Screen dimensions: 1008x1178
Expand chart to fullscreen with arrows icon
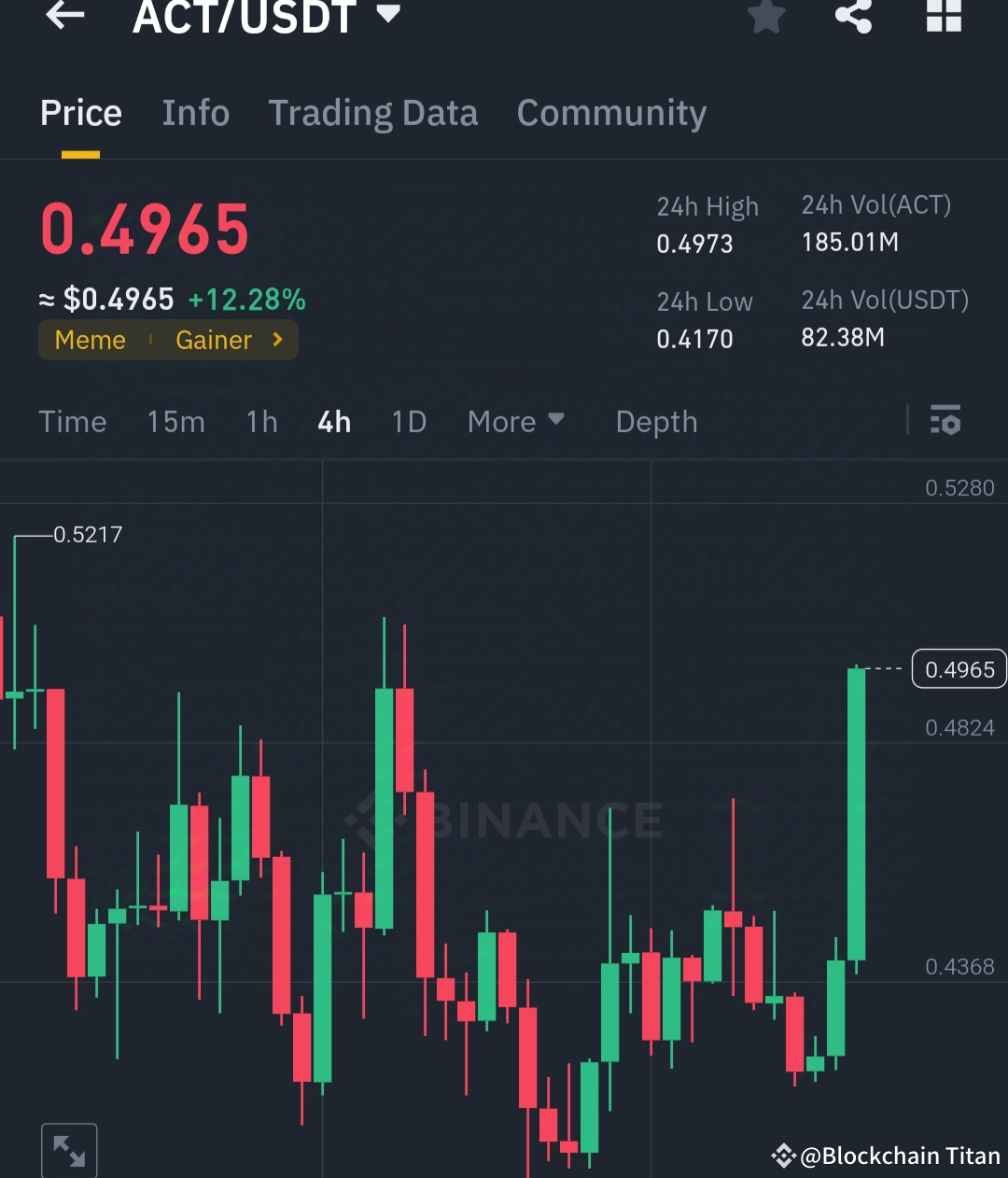click(68, 1149)
